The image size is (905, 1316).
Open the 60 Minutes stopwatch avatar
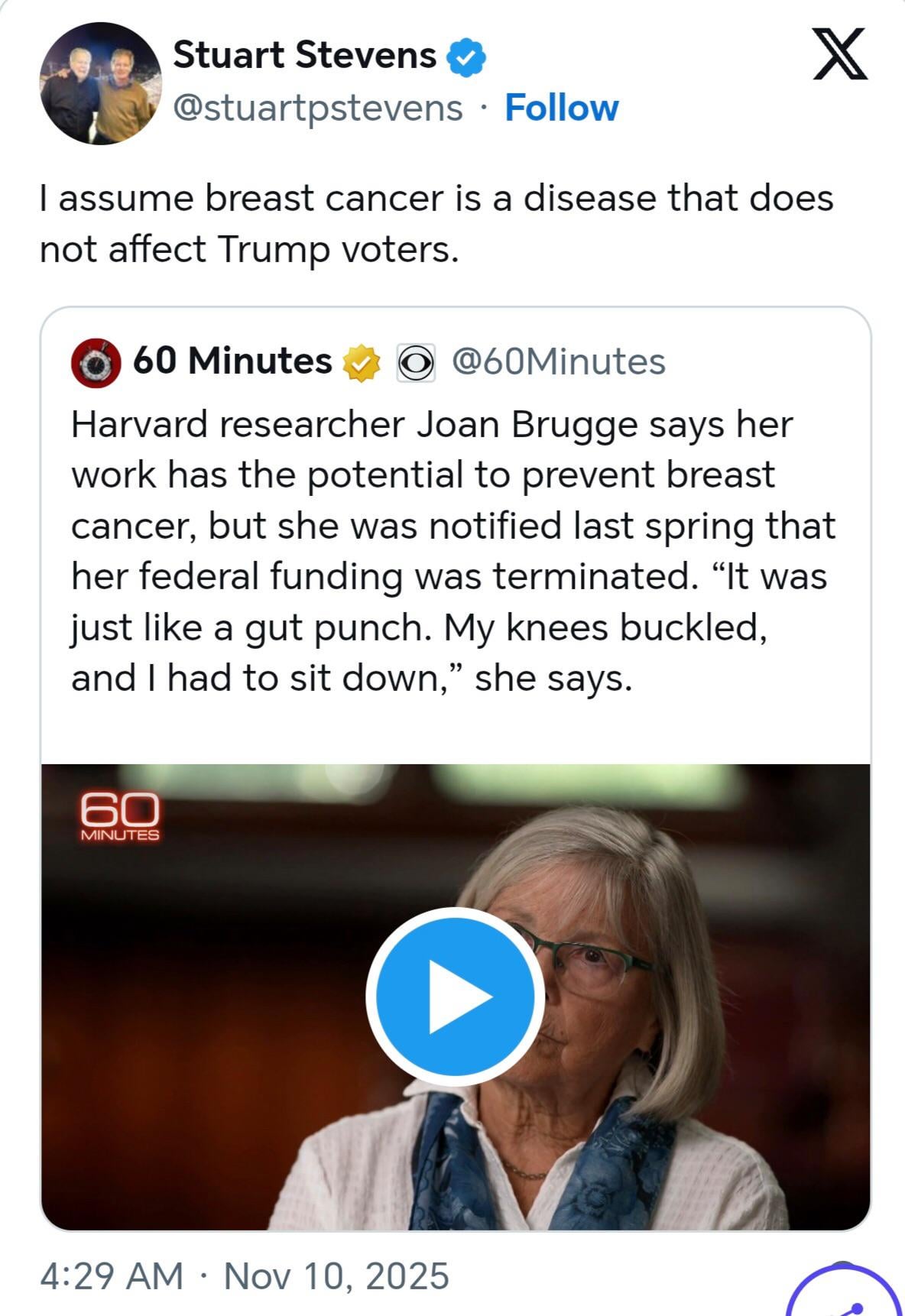[x=96, y=362]
